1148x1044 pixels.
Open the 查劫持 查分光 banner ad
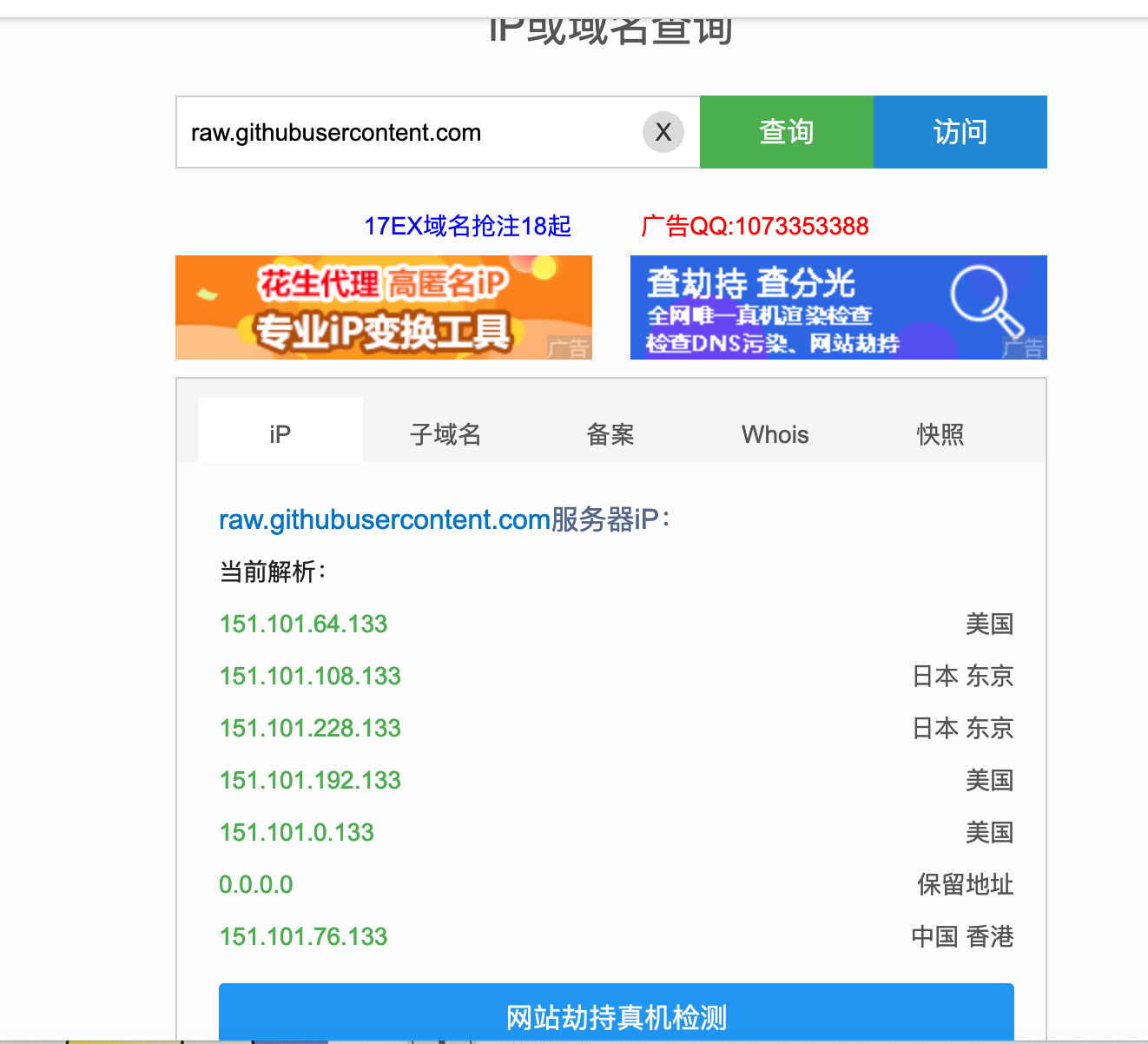tap(839, 307)
